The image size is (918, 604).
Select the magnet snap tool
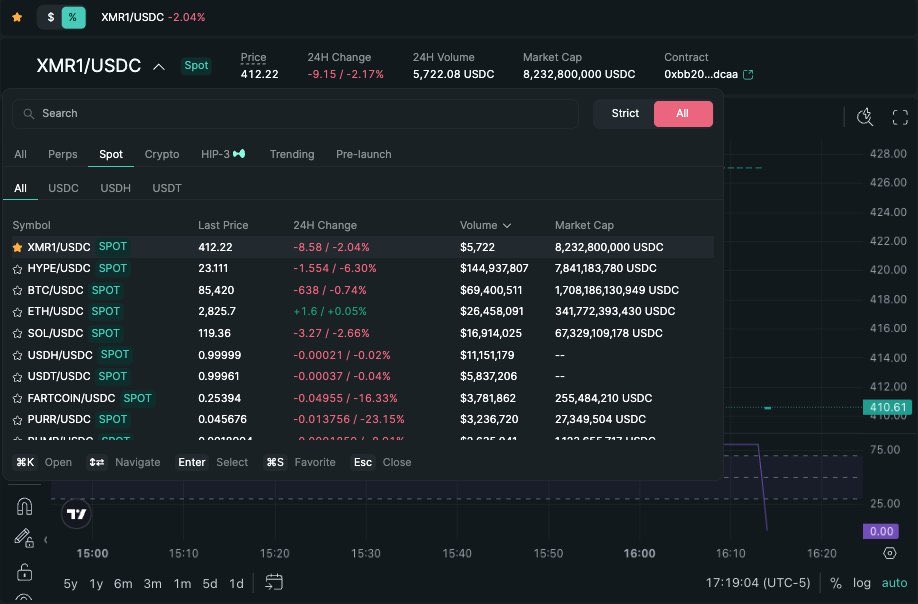click(x=24, y=506)
